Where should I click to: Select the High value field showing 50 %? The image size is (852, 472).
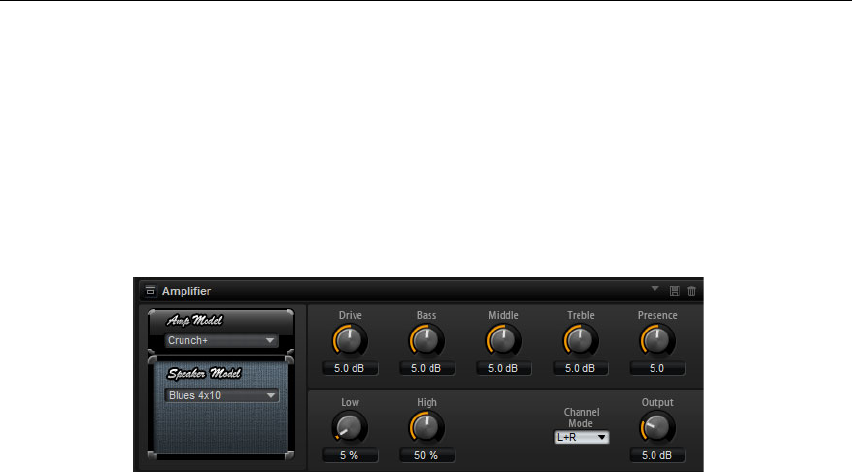pos(427,455)
